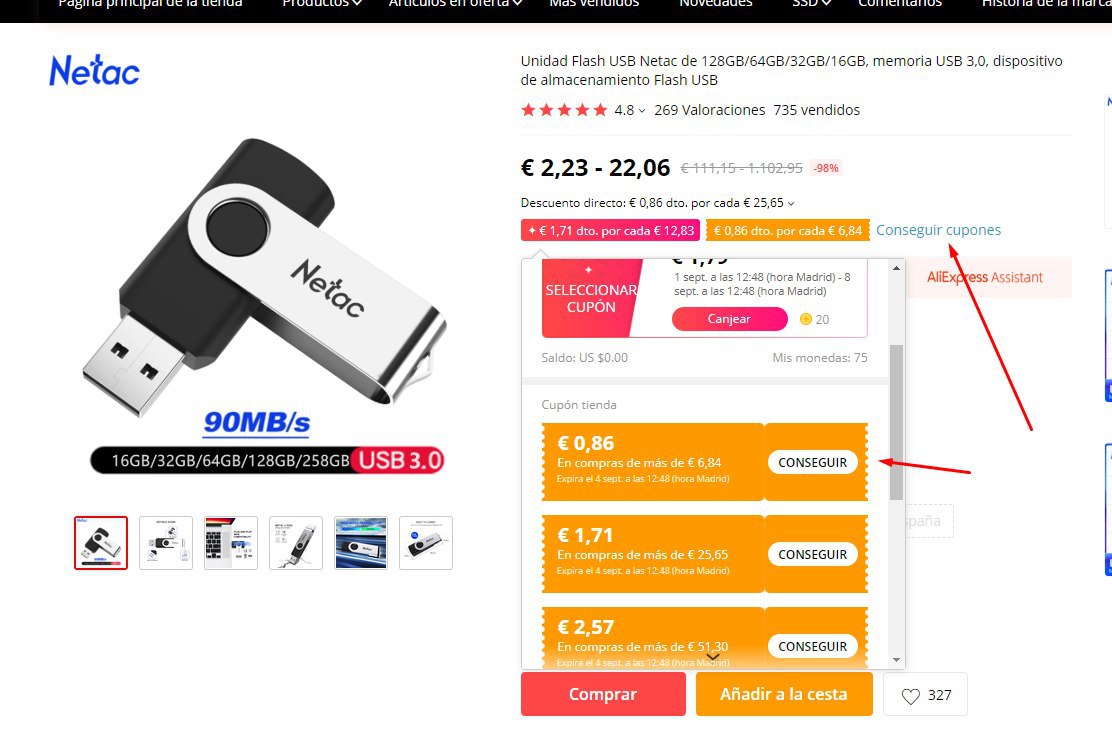Click the five-star rating icons
The image size is (1112, 741).
pyautogui.click(x=564, y=110)
